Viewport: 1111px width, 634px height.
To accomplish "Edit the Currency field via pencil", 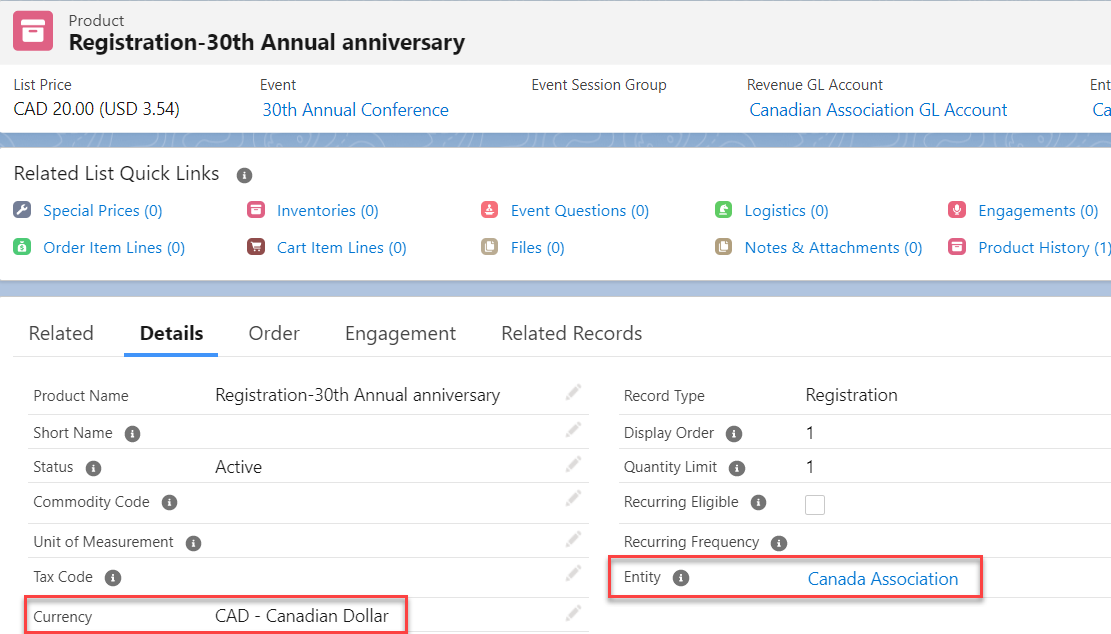I will pyautogui.click(x=573, y=614).
